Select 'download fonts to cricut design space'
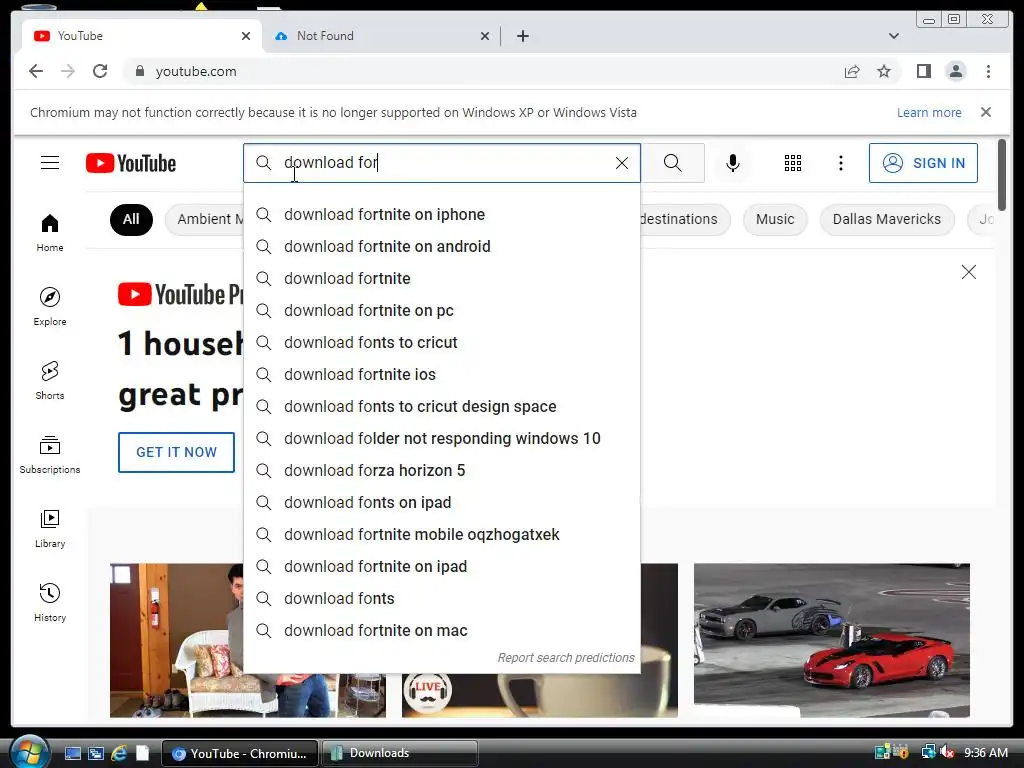The width and height of the screenshot is (1024, 768). click(x=442, y=406)
